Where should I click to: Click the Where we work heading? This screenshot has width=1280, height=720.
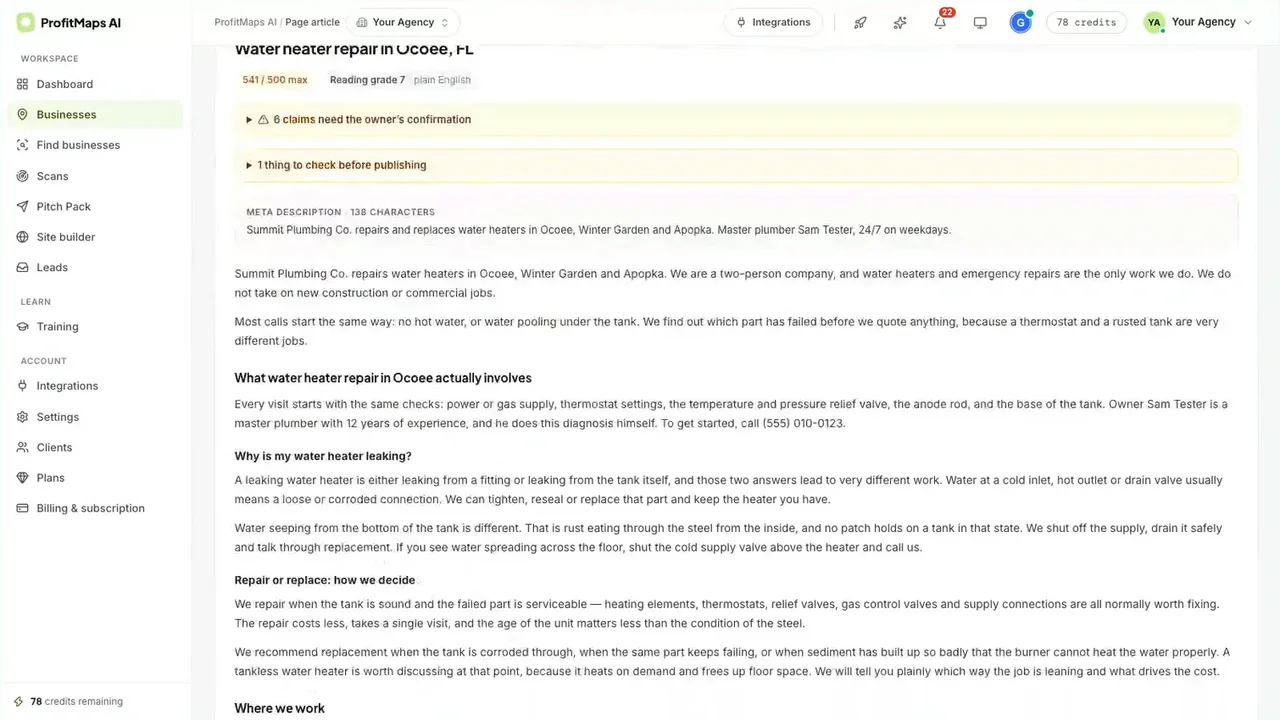pos(279,708)
